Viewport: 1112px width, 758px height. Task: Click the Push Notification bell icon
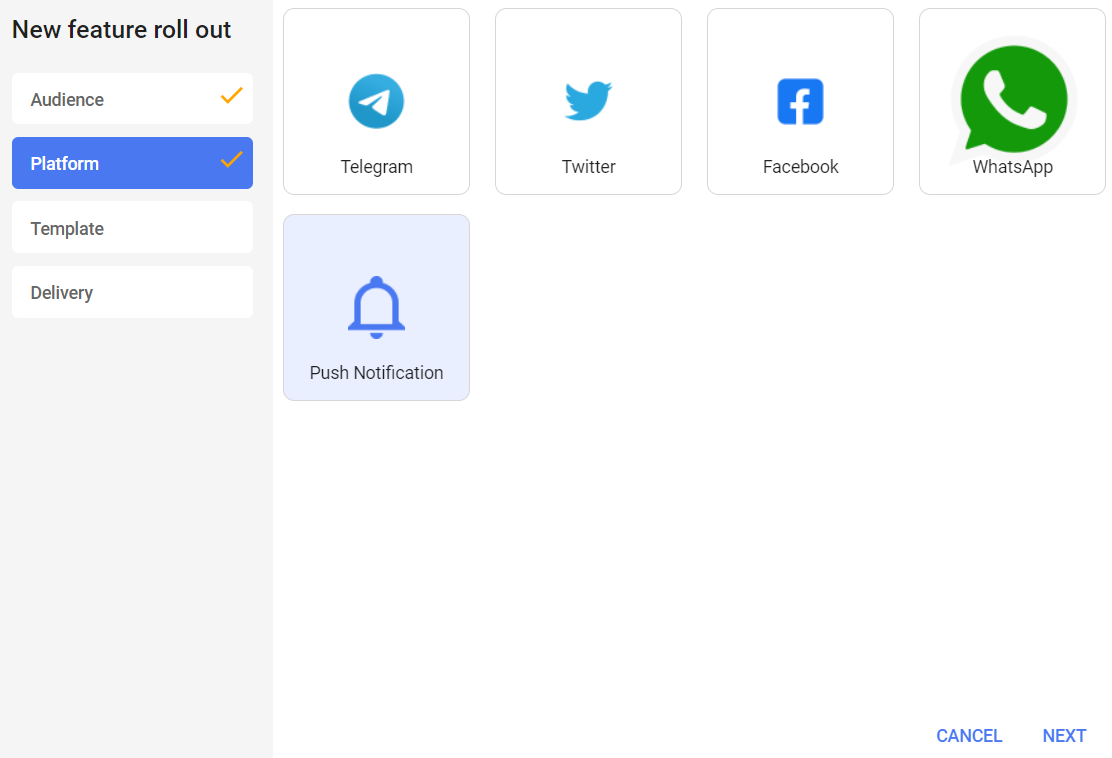click(376, 307)
